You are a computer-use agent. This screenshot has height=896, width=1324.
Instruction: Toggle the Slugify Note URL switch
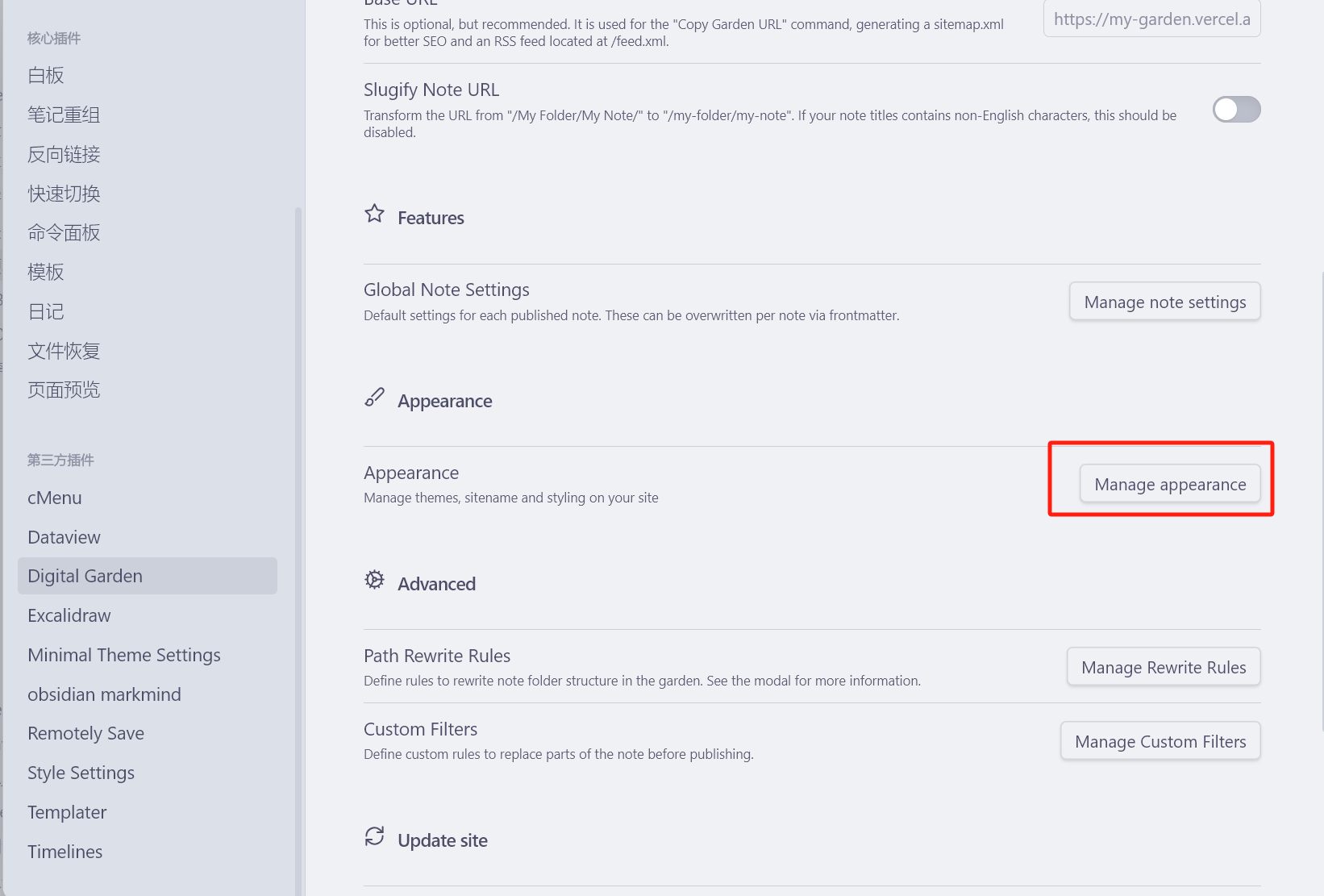(x=1236, y=110)
